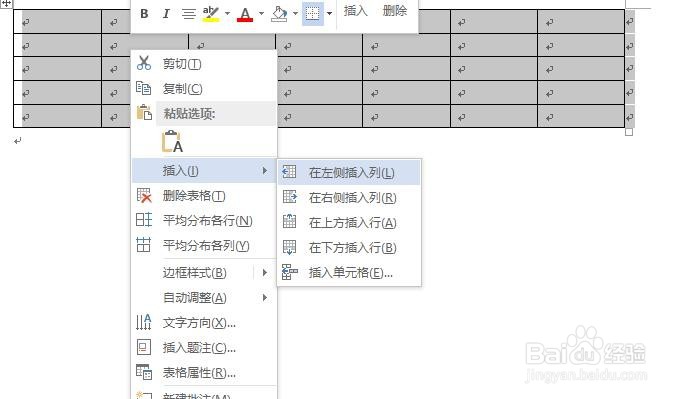Apply the yellow text highlight color

tap(211, 14)
